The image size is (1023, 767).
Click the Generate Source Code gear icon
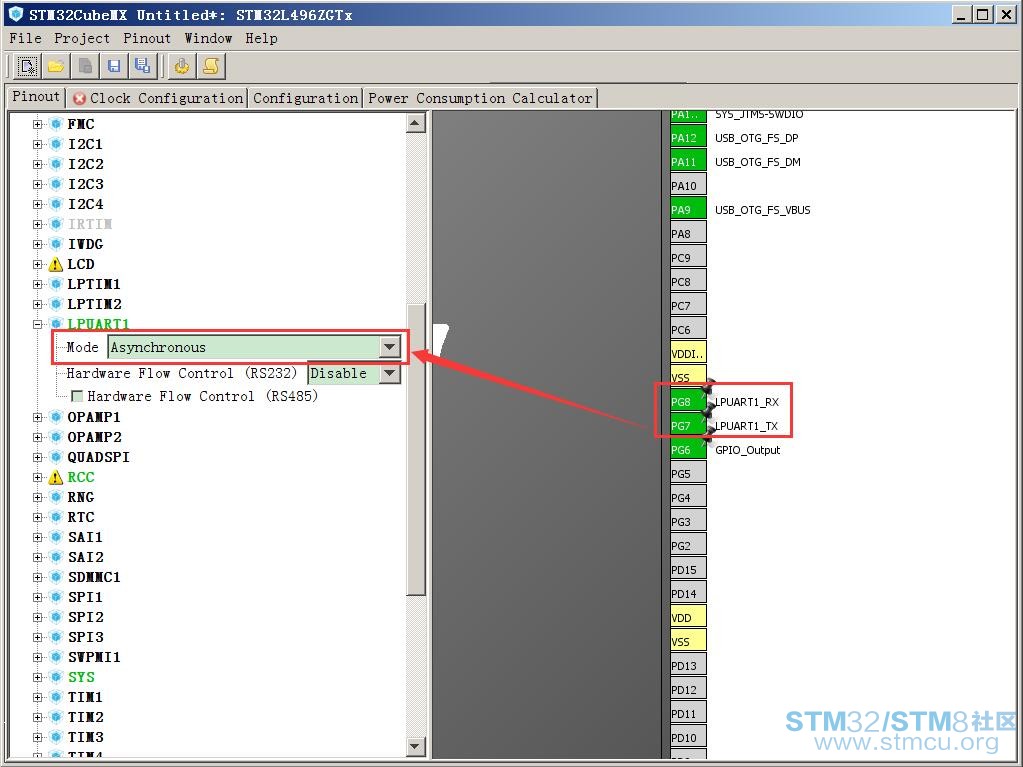[181, 66]
